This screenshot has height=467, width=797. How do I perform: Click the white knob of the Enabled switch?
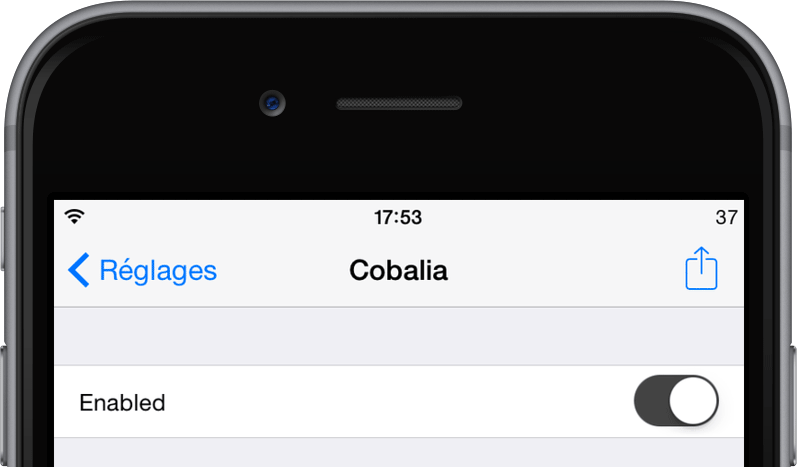pos(693,401)
